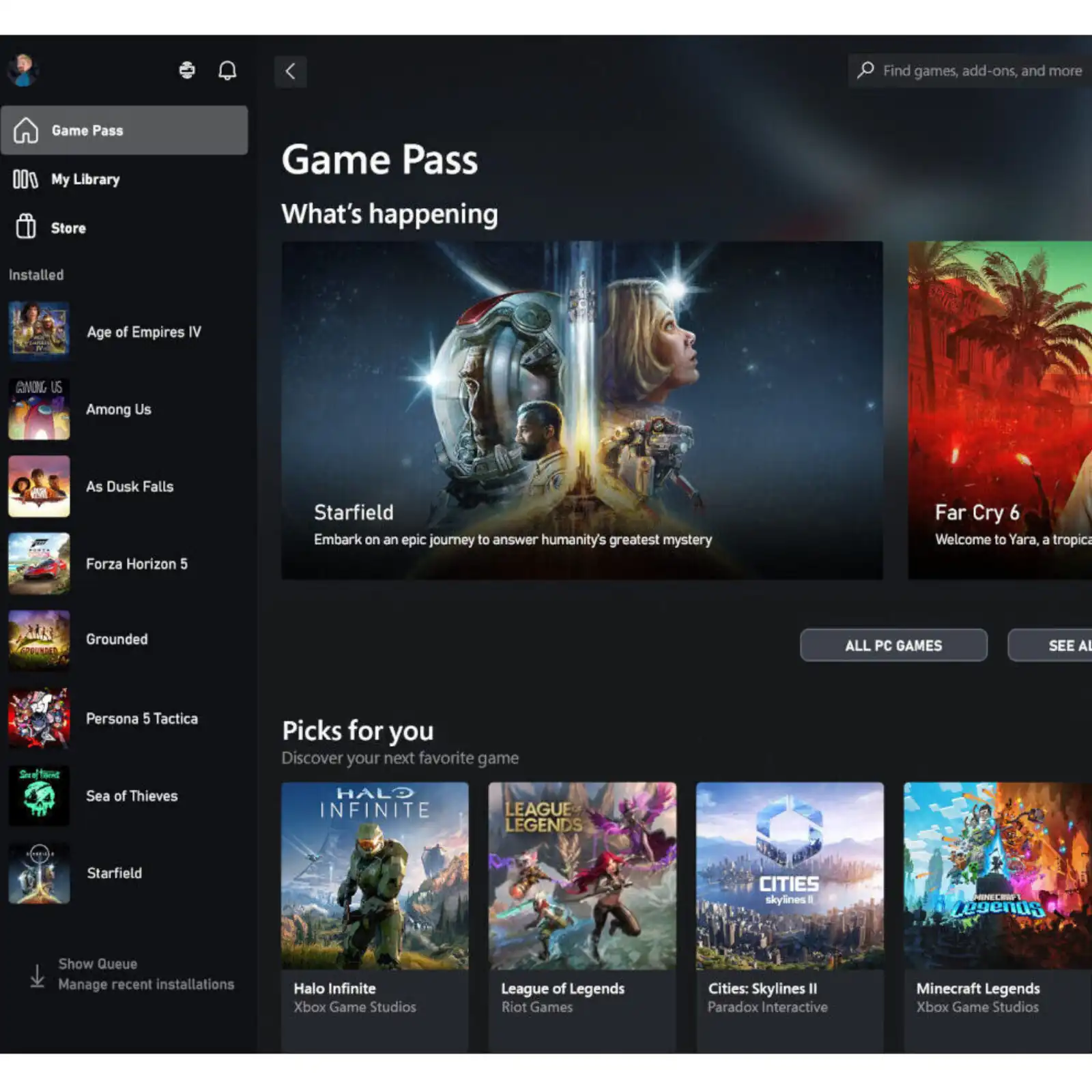
Task: Go to the Store section
Action: 68,228
